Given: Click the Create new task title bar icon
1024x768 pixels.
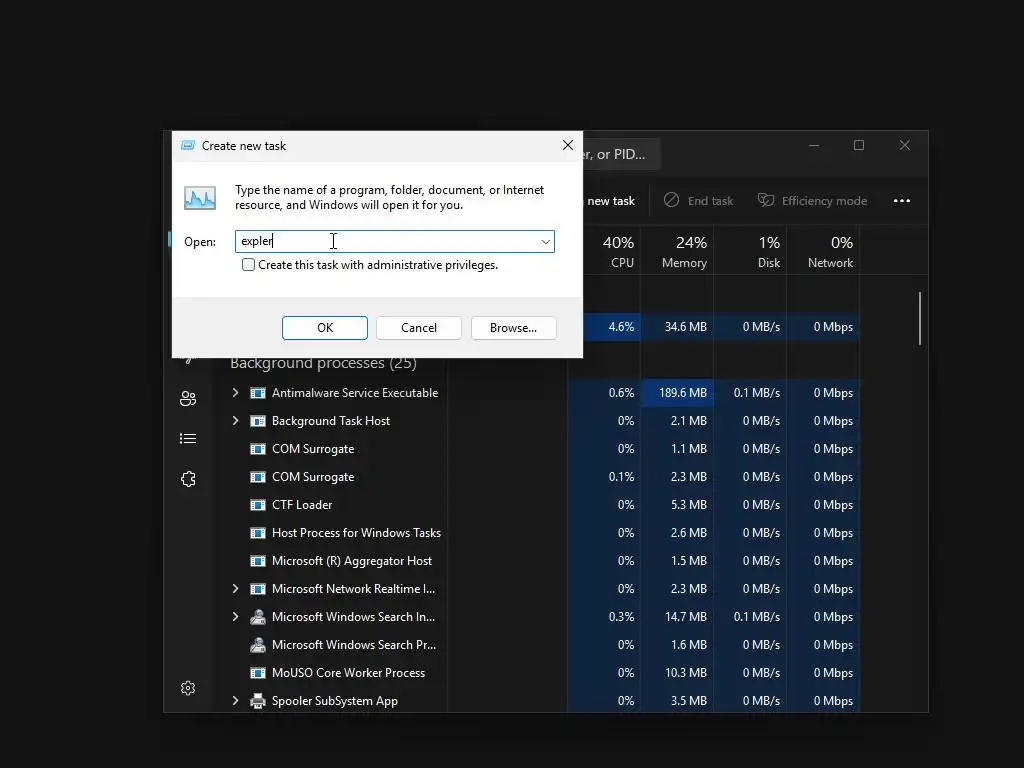Looking at the screenshot, I should coord(187,146).
